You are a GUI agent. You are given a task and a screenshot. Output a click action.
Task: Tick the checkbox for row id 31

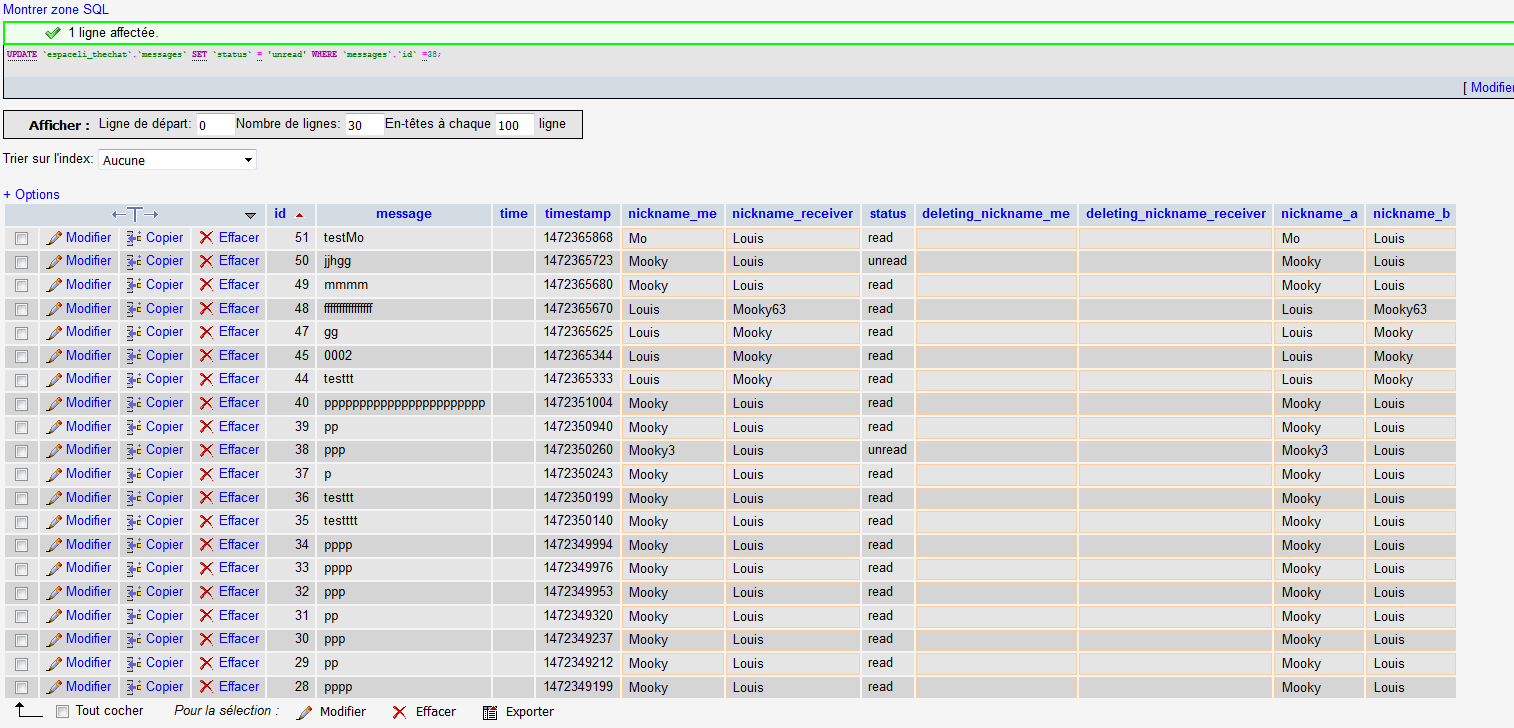coord(21,616)
